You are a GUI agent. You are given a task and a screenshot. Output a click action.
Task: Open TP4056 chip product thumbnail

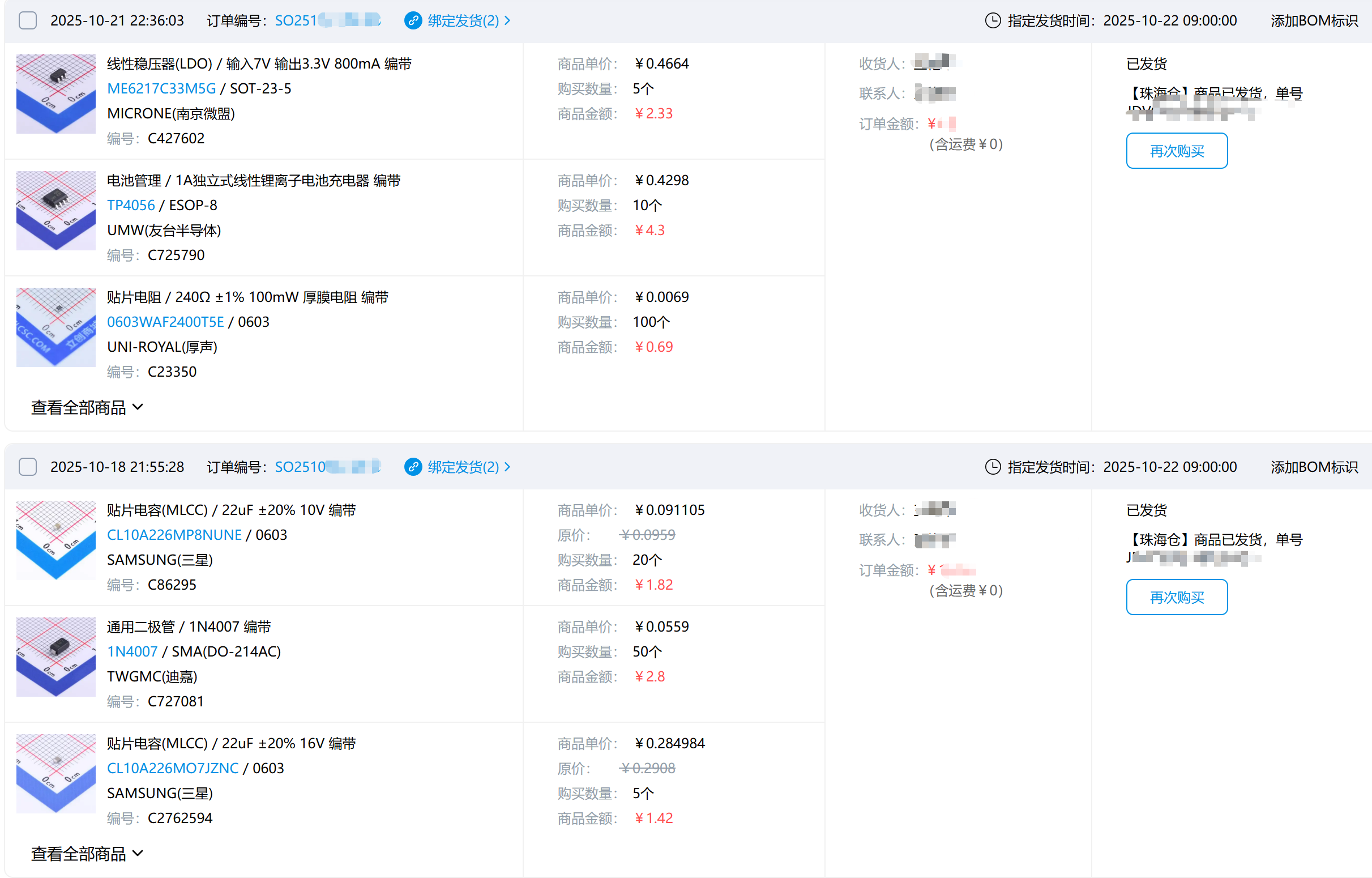[56, 210]
